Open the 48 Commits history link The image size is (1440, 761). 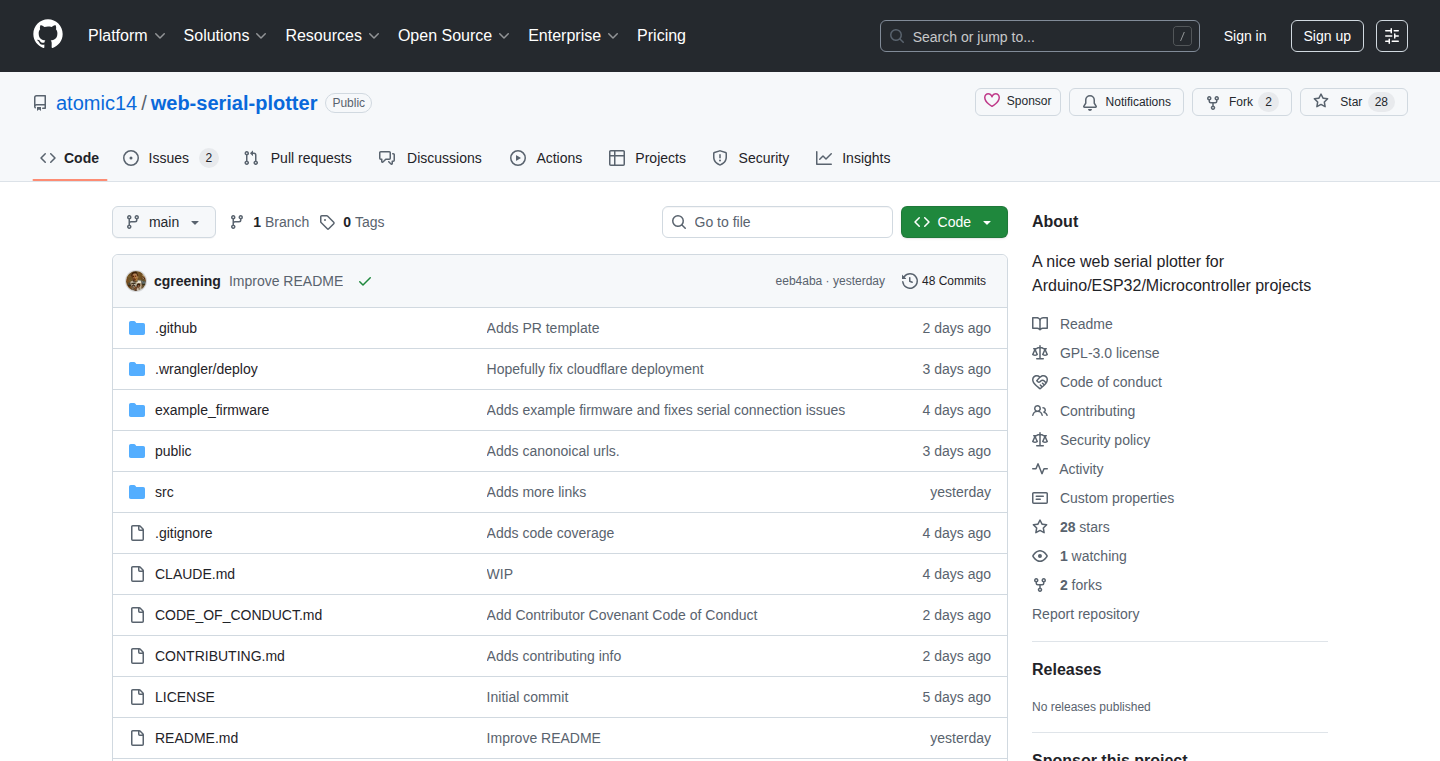944,281
